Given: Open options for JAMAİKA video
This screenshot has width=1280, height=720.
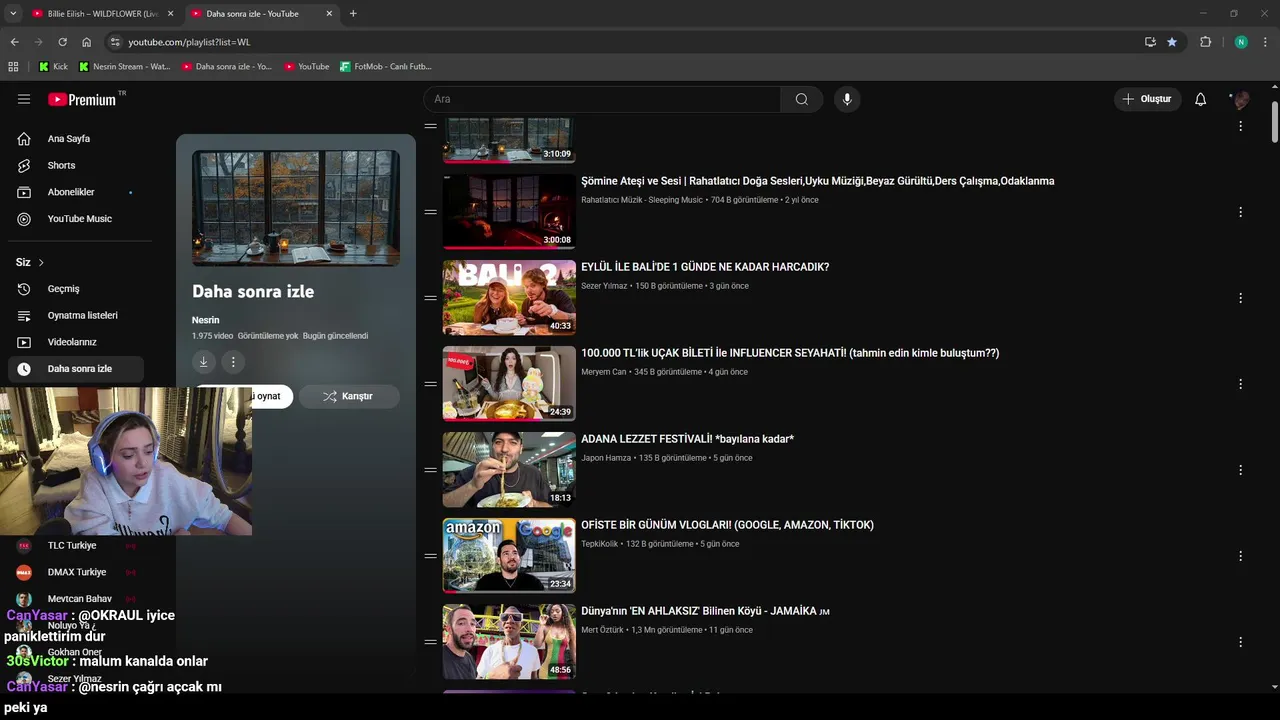Looking at the screenshot, I should coord(1240,642).
